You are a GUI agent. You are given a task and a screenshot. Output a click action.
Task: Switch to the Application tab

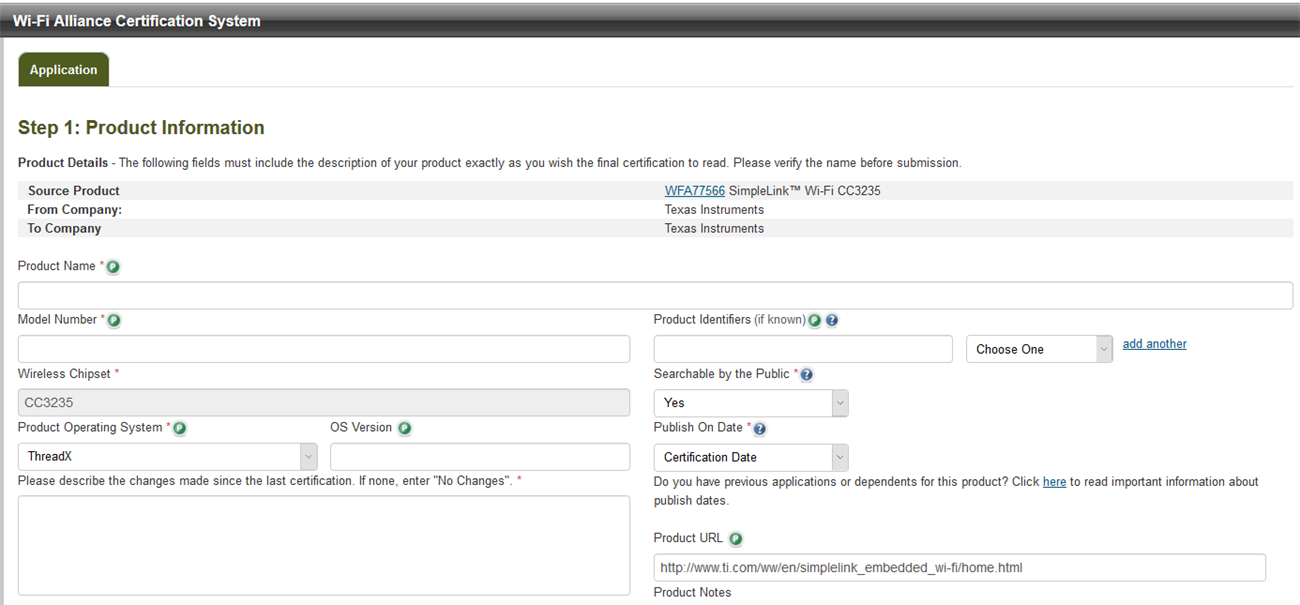(x=63, y=70)
